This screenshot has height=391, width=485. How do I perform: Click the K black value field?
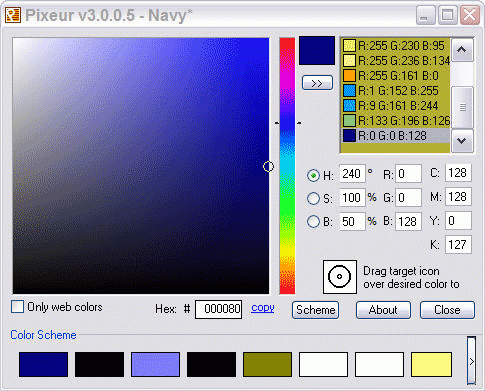coord(458,245)
